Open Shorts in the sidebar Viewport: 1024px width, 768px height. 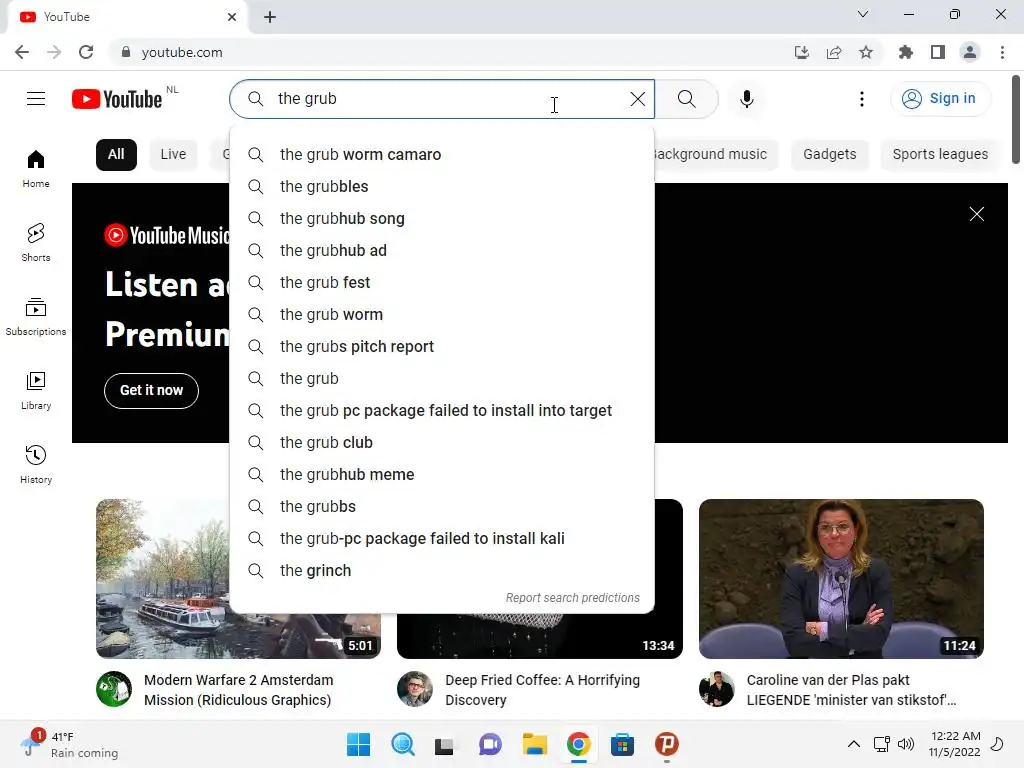point(36,242)
